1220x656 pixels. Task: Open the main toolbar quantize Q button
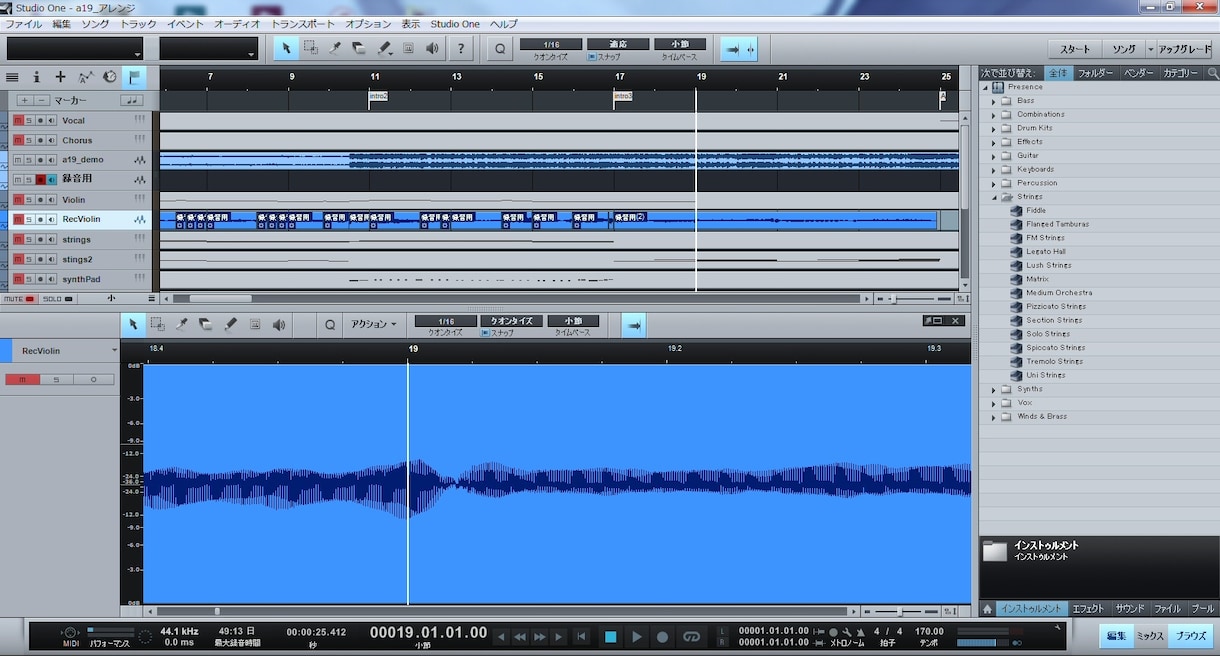[500, 48]
